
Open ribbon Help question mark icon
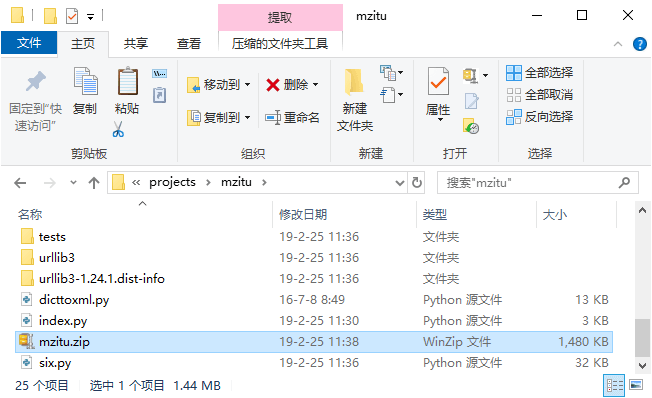640,44
